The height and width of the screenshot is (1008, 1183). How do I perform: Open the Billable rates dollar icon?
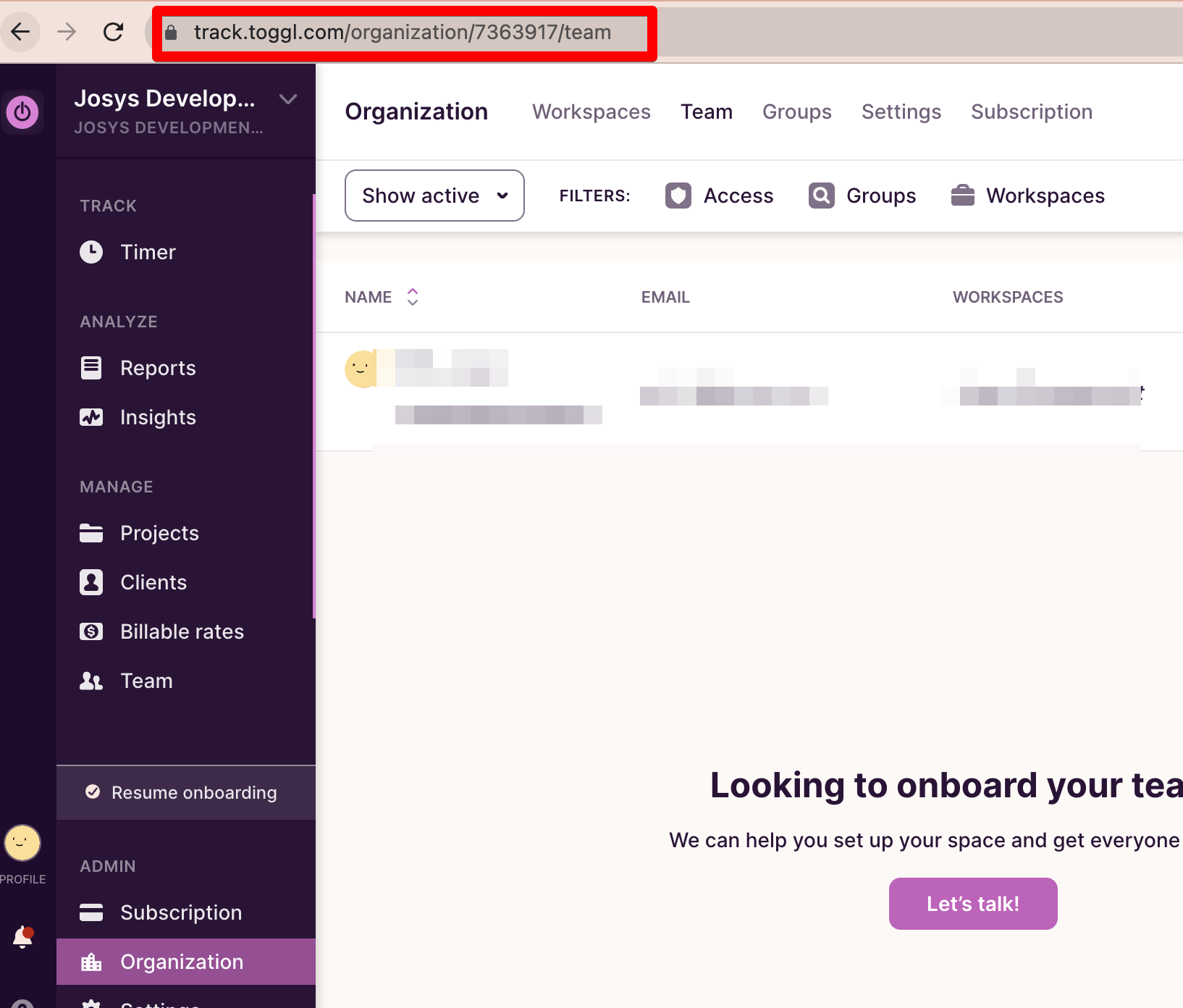coord(91,631)
